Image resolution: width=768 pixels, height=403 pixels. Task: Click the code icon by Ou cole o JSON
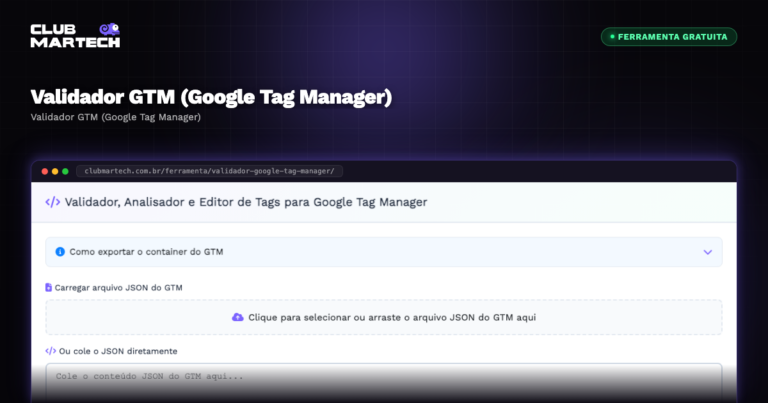(x=50, y=351)
